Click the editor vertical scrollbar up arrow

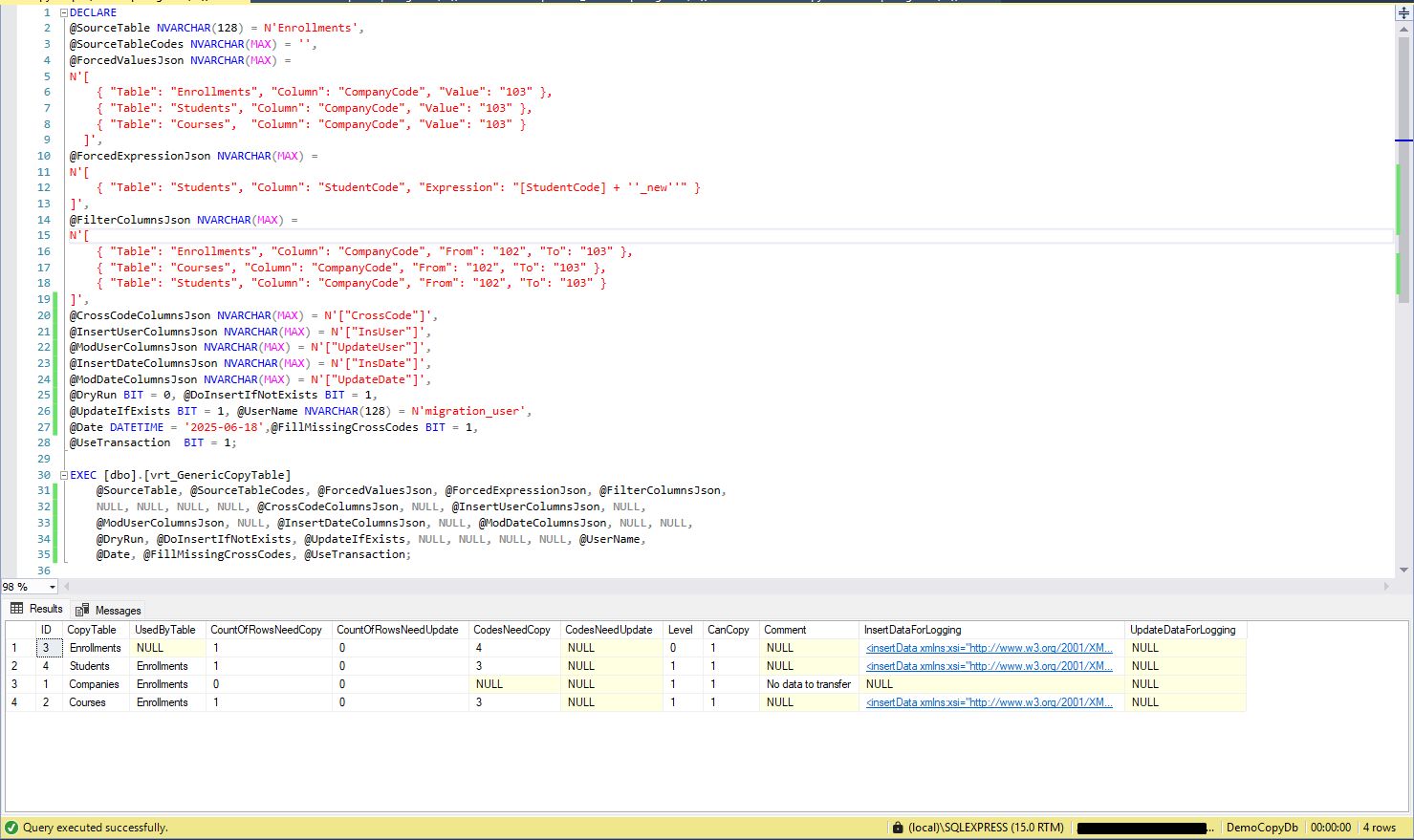(x=1403, y=31)
